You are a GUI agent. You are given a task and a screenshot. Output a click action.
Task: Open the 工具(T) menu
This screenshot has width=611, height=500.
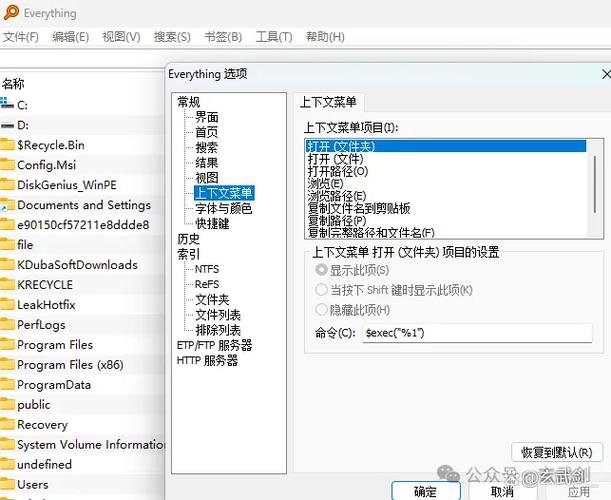(274, 37)
